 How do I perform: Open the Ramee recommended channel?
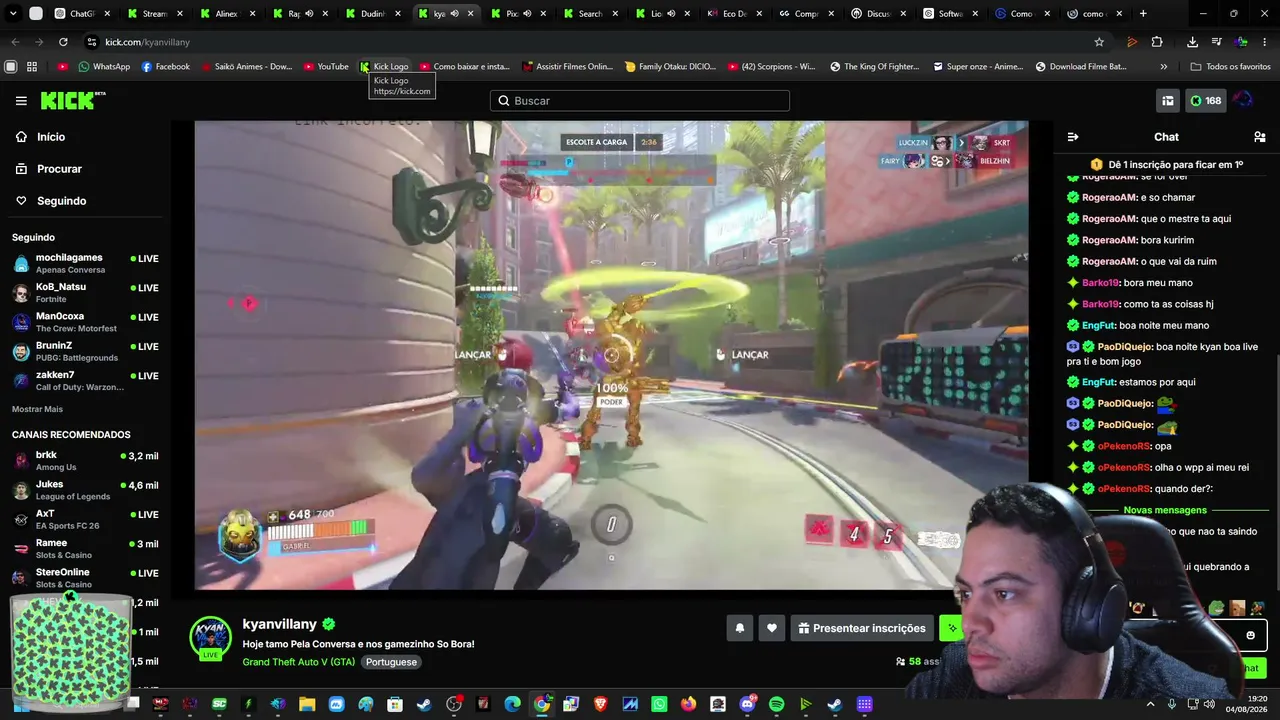tap(85, 549)
